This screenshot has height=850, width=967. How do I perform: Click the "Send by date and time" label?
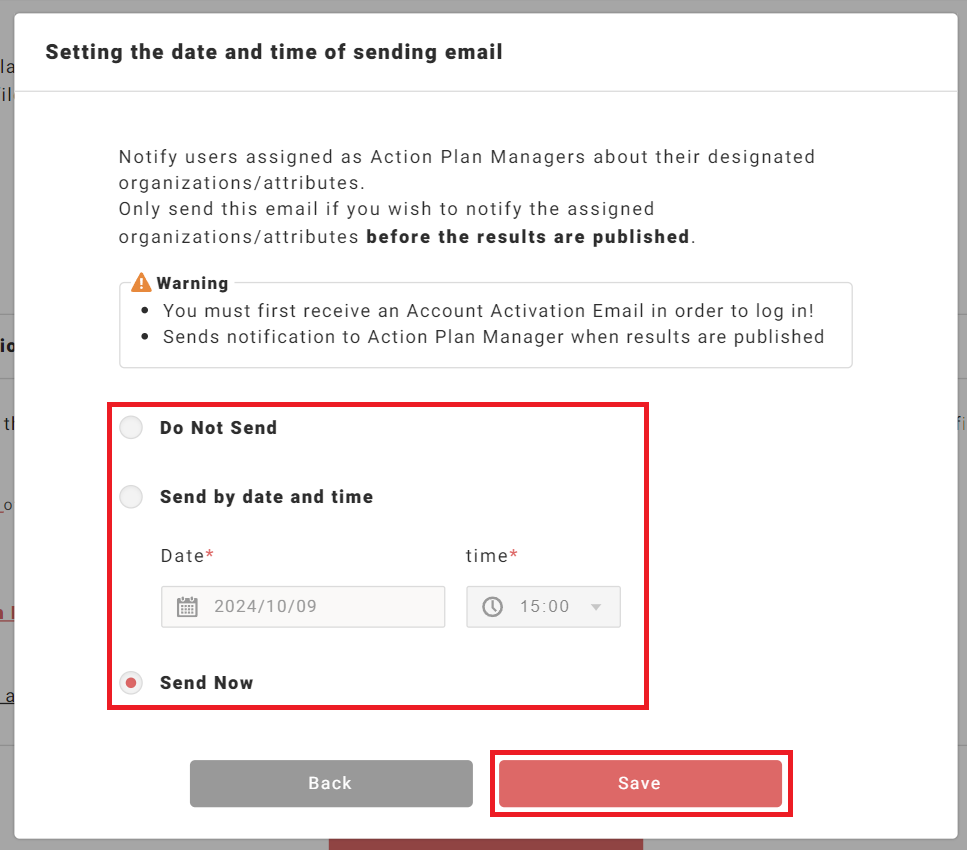click(266, 497)
